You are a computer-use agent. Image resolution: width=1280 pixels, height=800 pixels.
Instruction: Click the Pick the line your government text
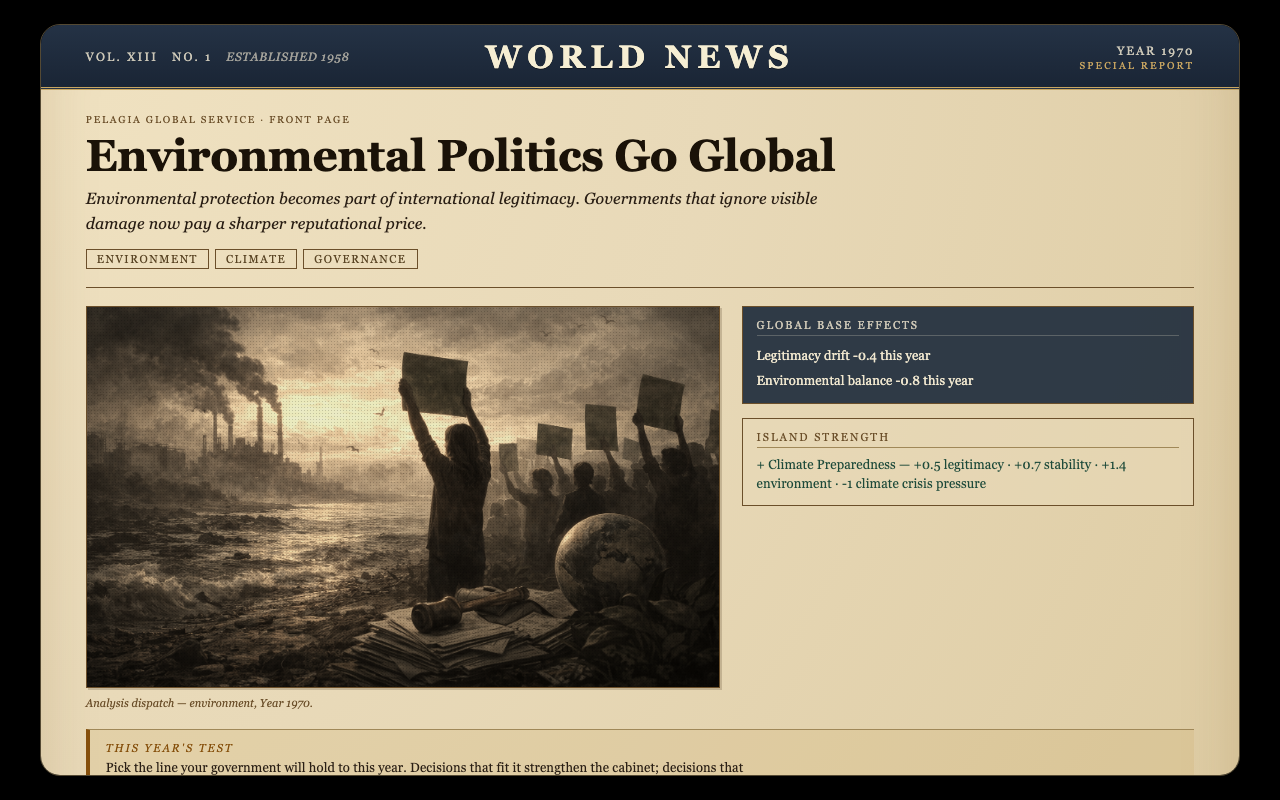(x=424, y=768)
